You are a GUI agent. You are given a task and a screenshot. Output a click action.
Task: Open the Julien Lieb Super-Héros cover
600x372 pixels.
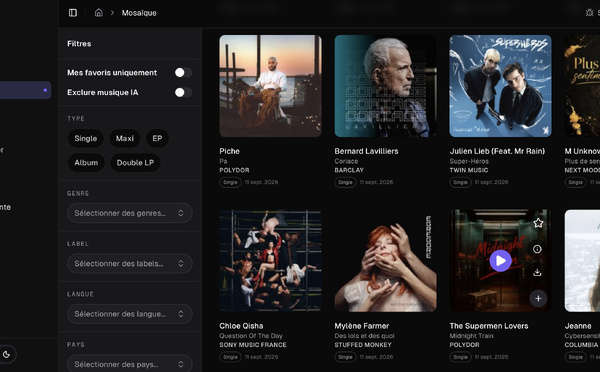501,86
